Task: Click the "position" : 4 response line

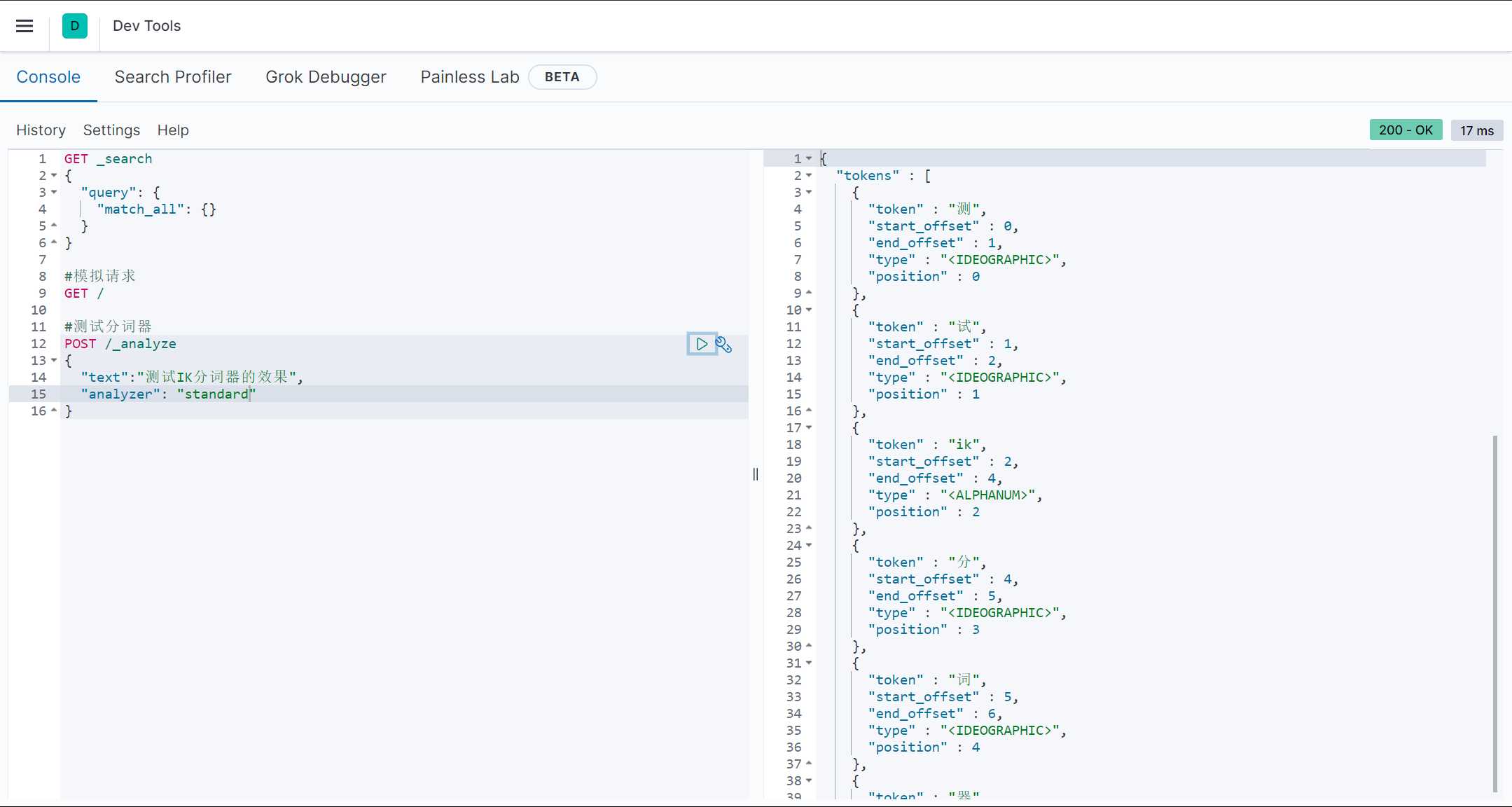Action: [924, 747]
